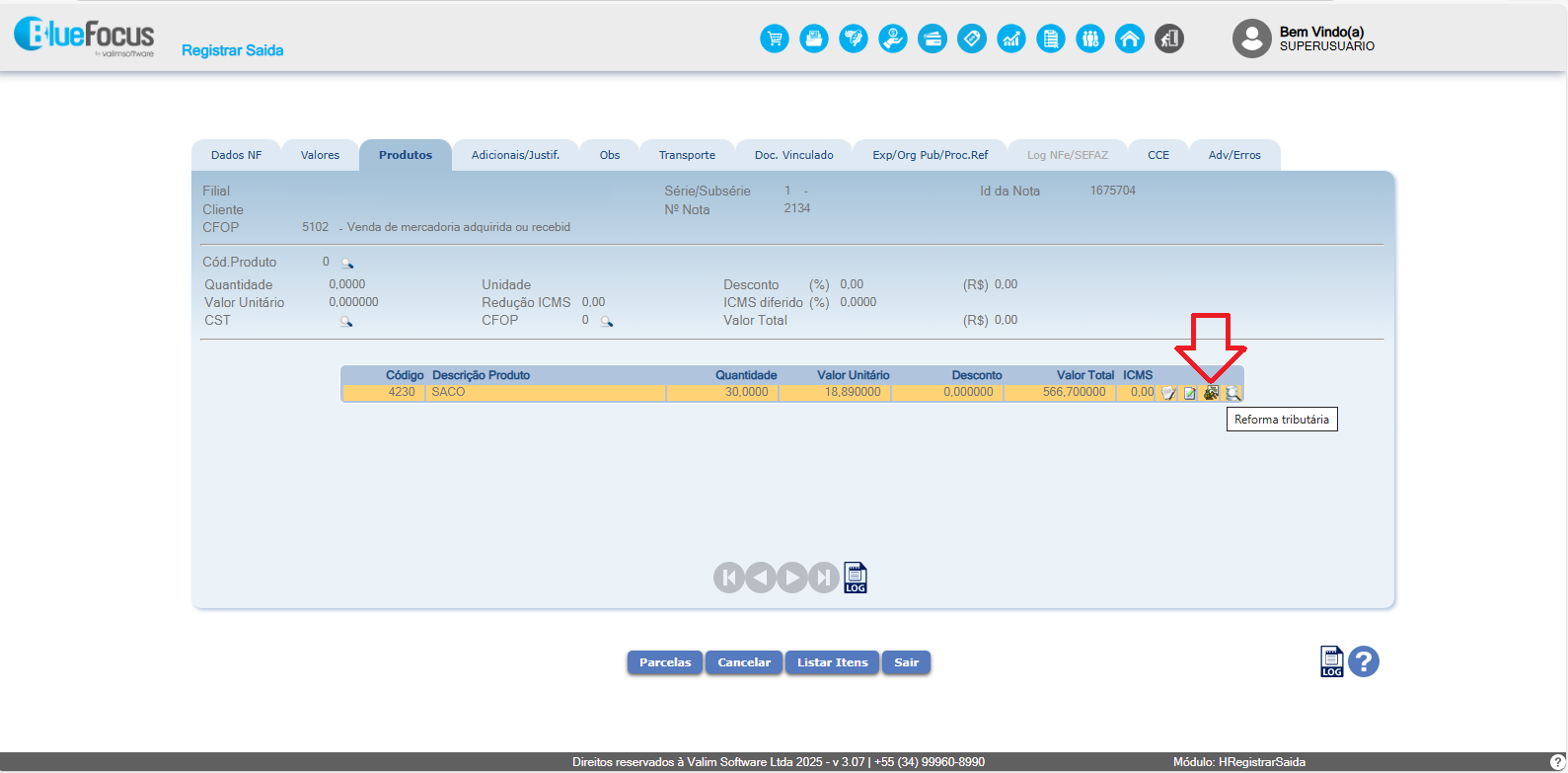The height and width of the screenshot is (773, 1568).
Task: Click the credit card icon in header
Action: (933, 39)
